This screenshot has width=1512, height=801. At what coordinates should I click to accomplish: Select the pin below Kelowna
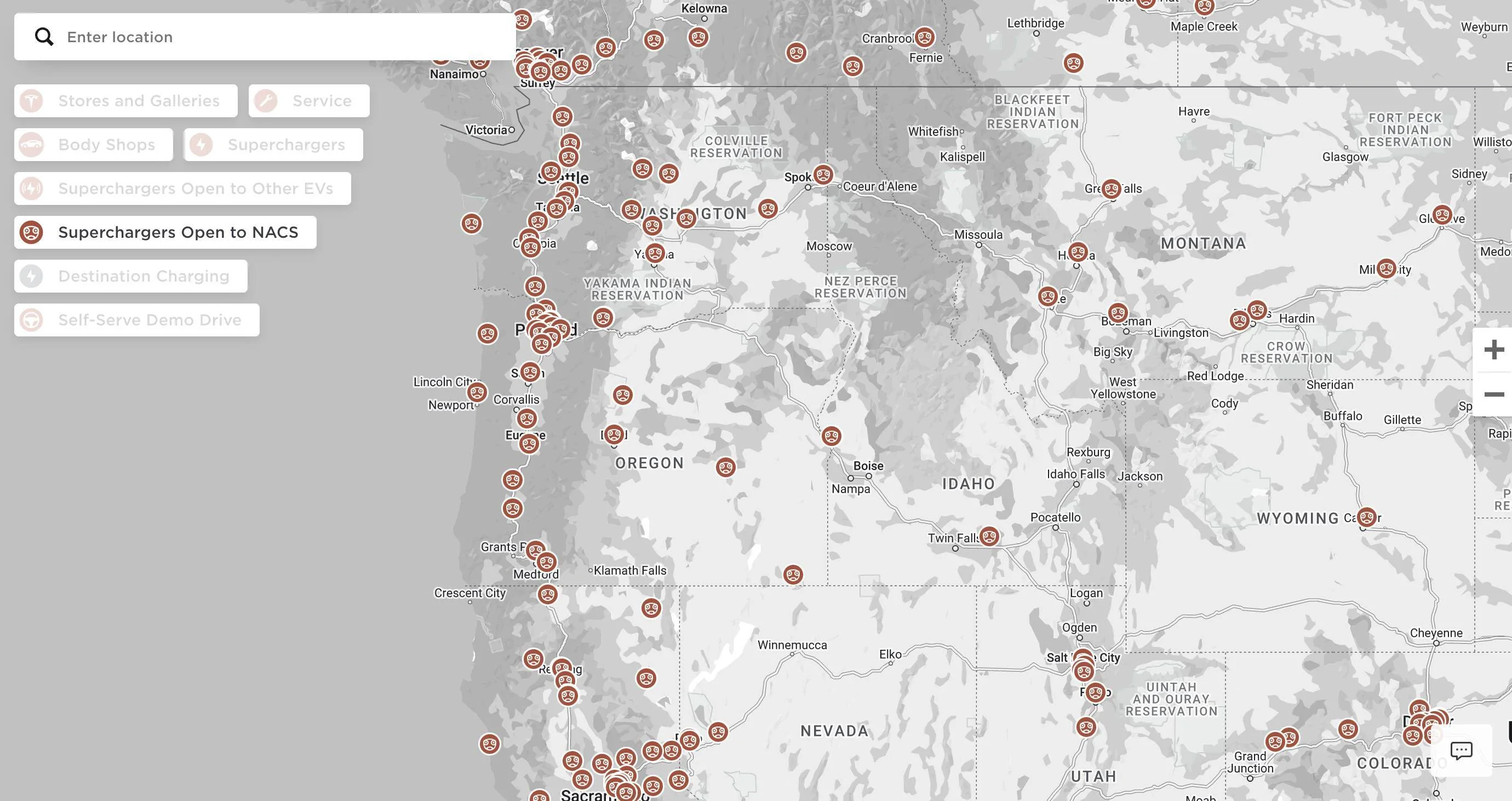[698, 38]
